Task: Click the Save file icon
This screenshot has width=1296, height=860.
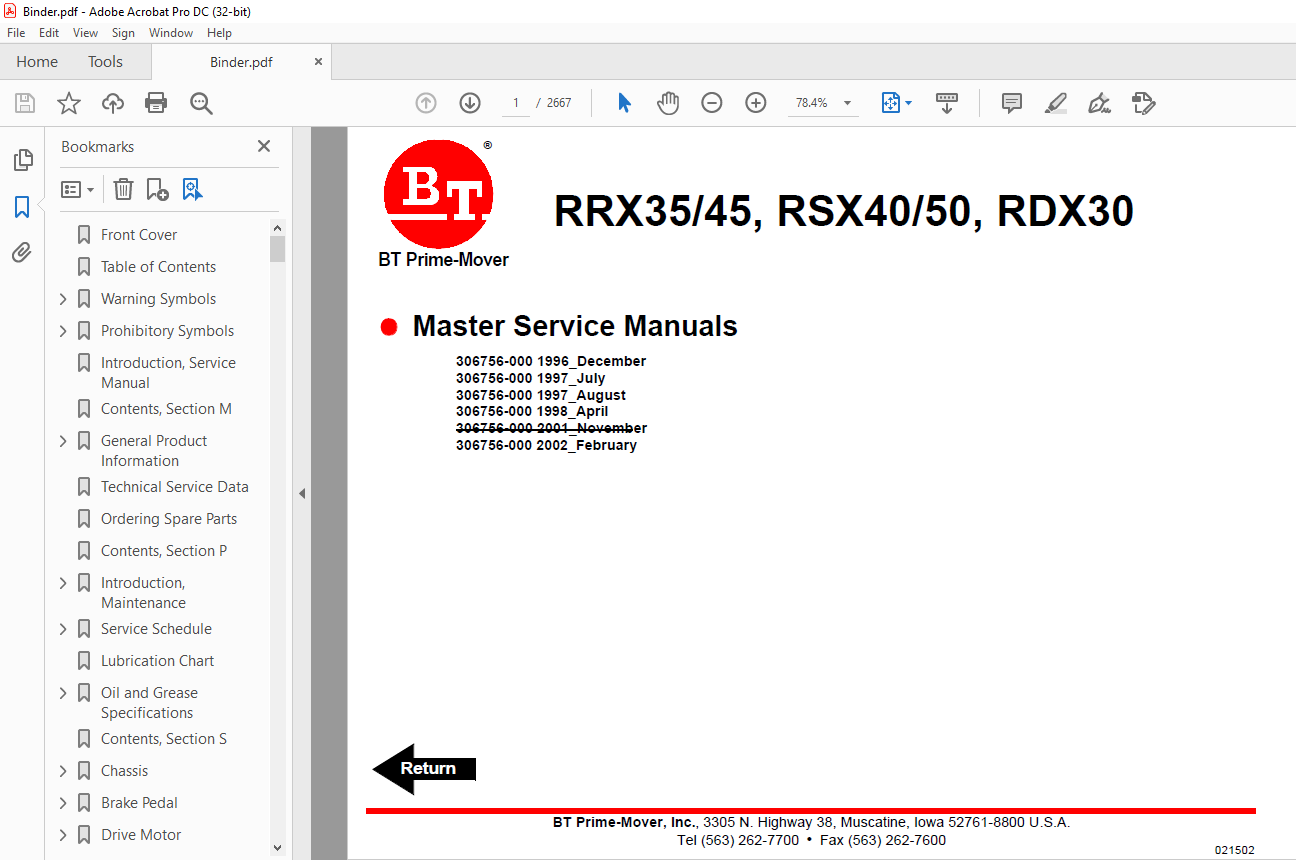Action: [x=25, y=103]
